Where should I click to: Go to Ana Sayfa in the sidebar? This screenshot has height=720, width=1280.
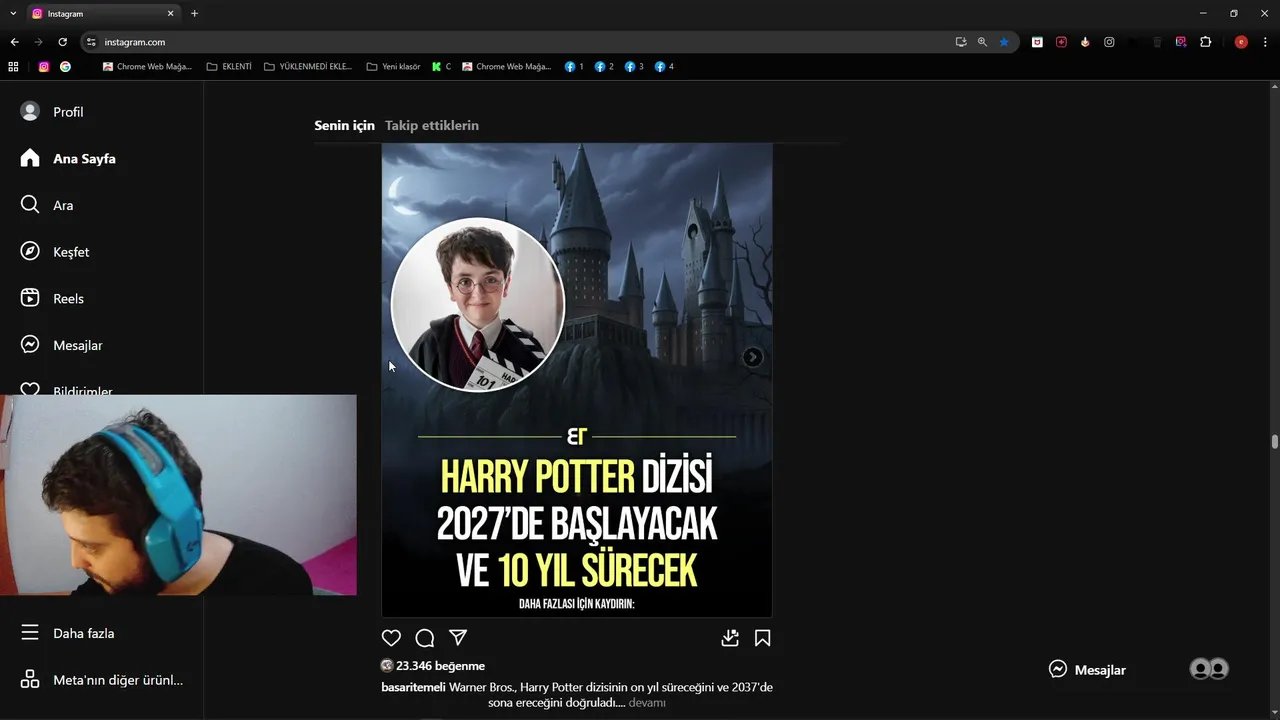pos(67,158)
